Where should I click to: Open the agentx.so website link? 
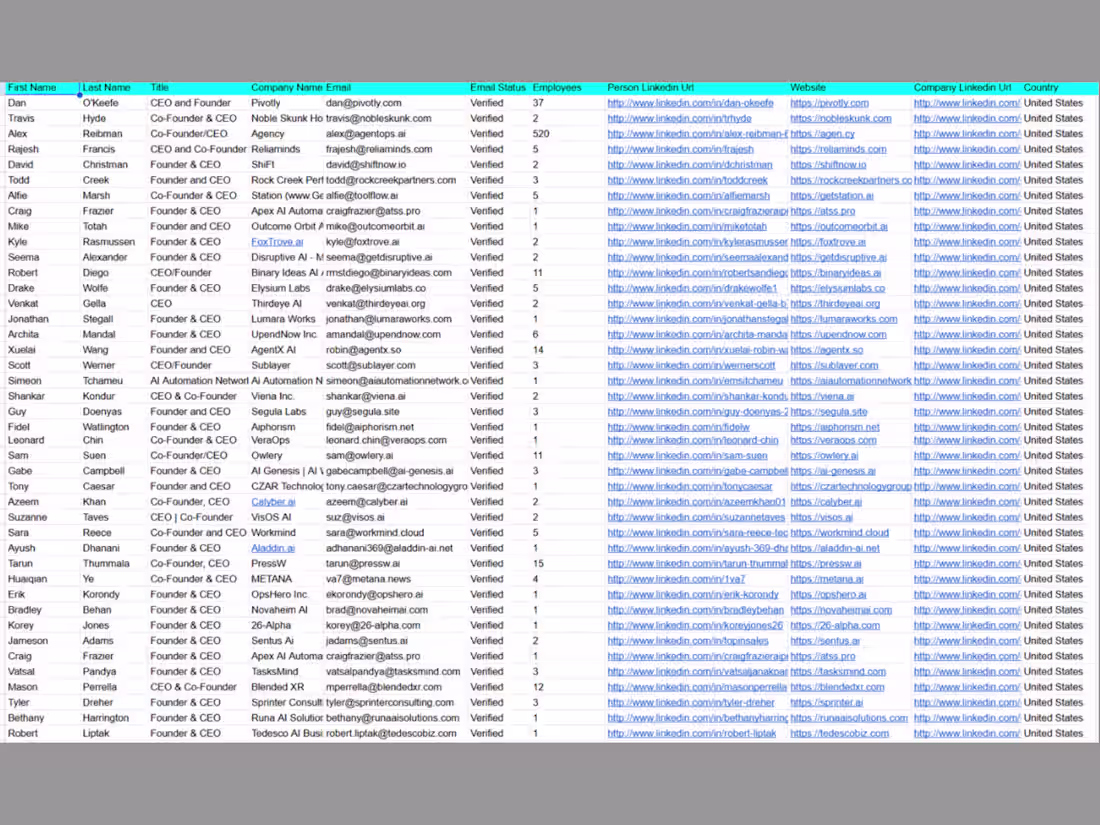coord(826,350)
